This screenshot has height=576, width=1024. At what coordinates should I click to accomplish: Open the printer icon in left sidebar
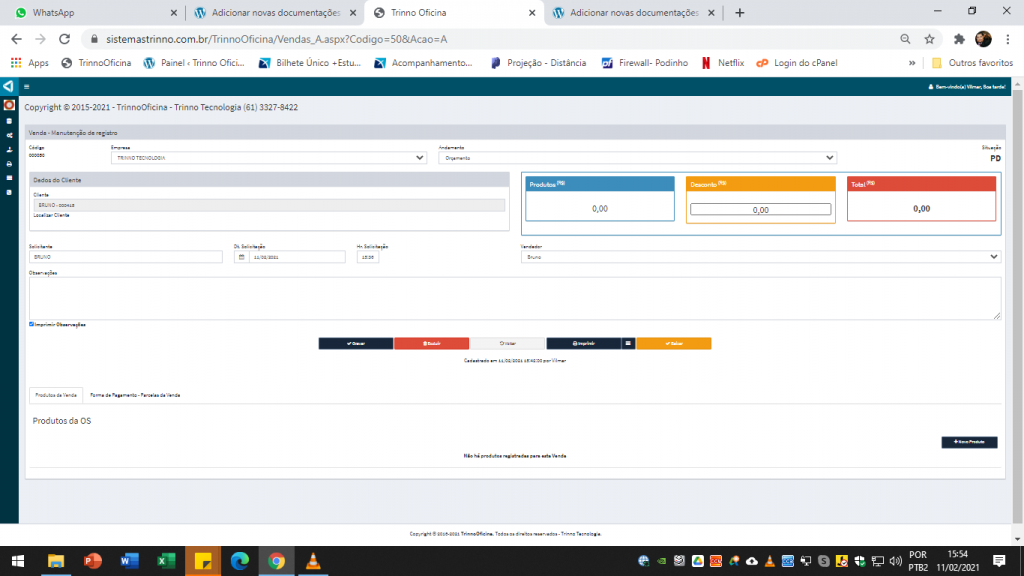click(x=9, y=163)
